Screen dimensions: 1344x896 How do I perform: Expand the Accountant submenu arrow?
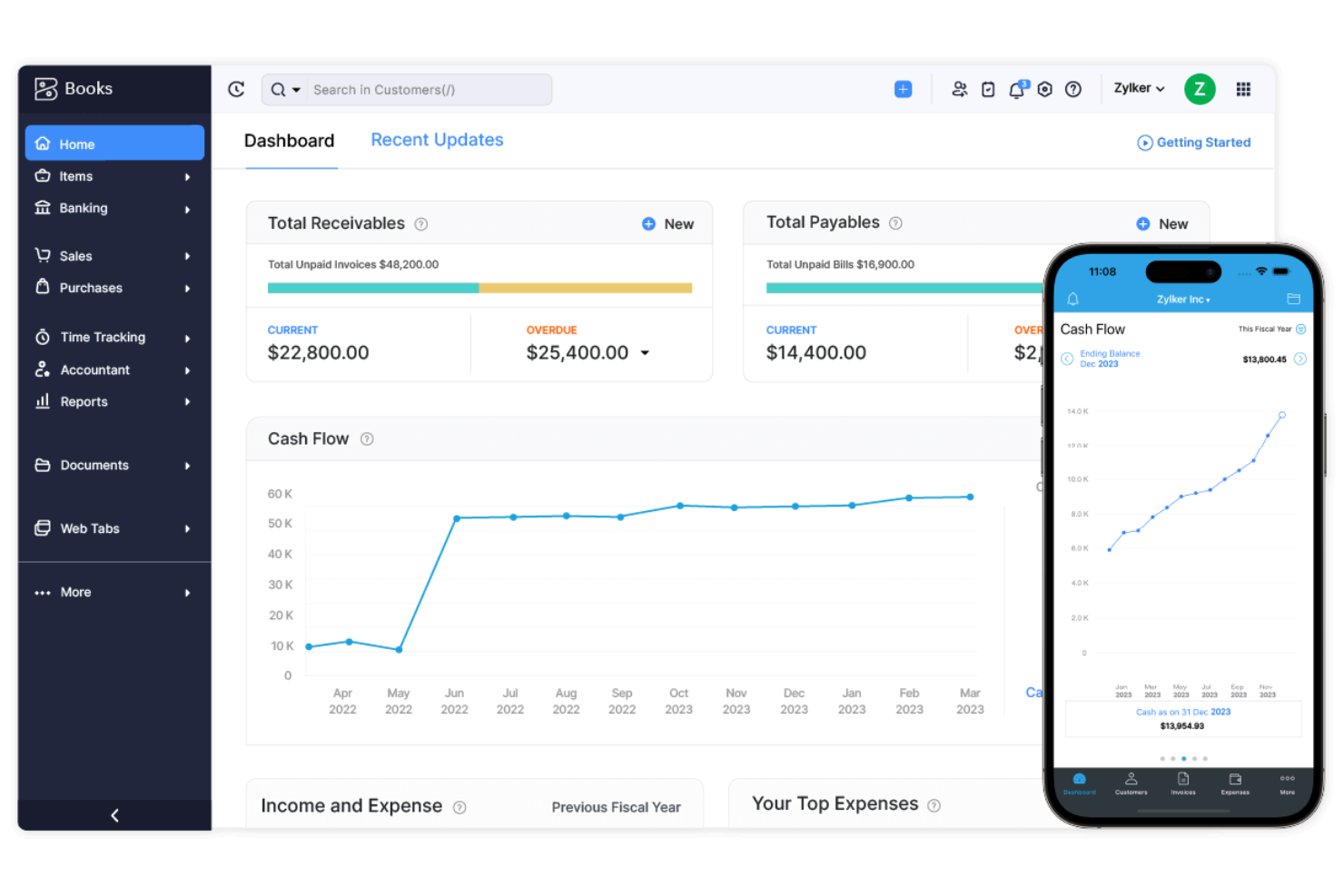(188, 370)
